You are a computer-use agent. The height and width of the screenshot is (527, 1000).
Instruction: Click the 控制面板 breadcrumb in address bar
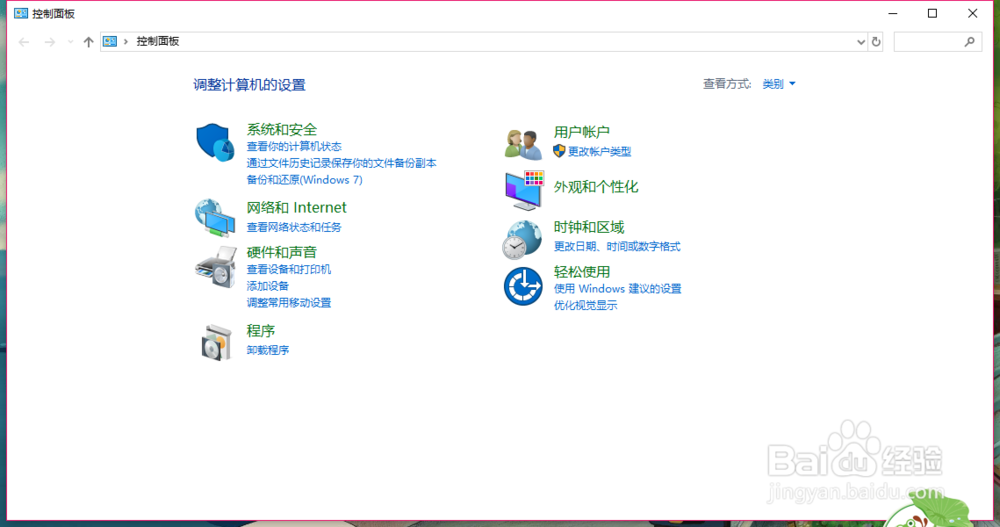tap(158, 41)
